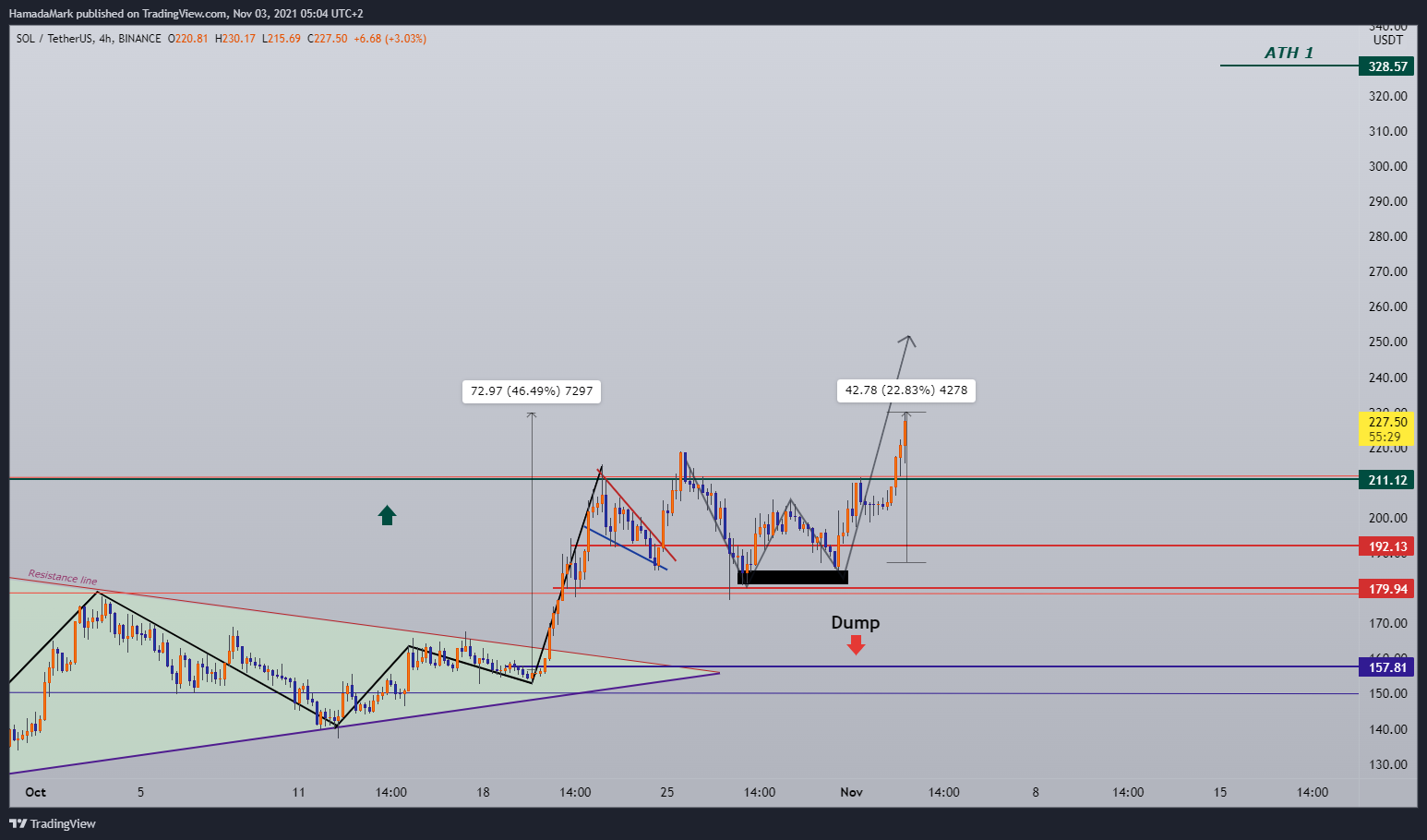Viewport: 1427px width, 840px height.
Task: Click the HamadaMark published header text
Action: (186, 14)
